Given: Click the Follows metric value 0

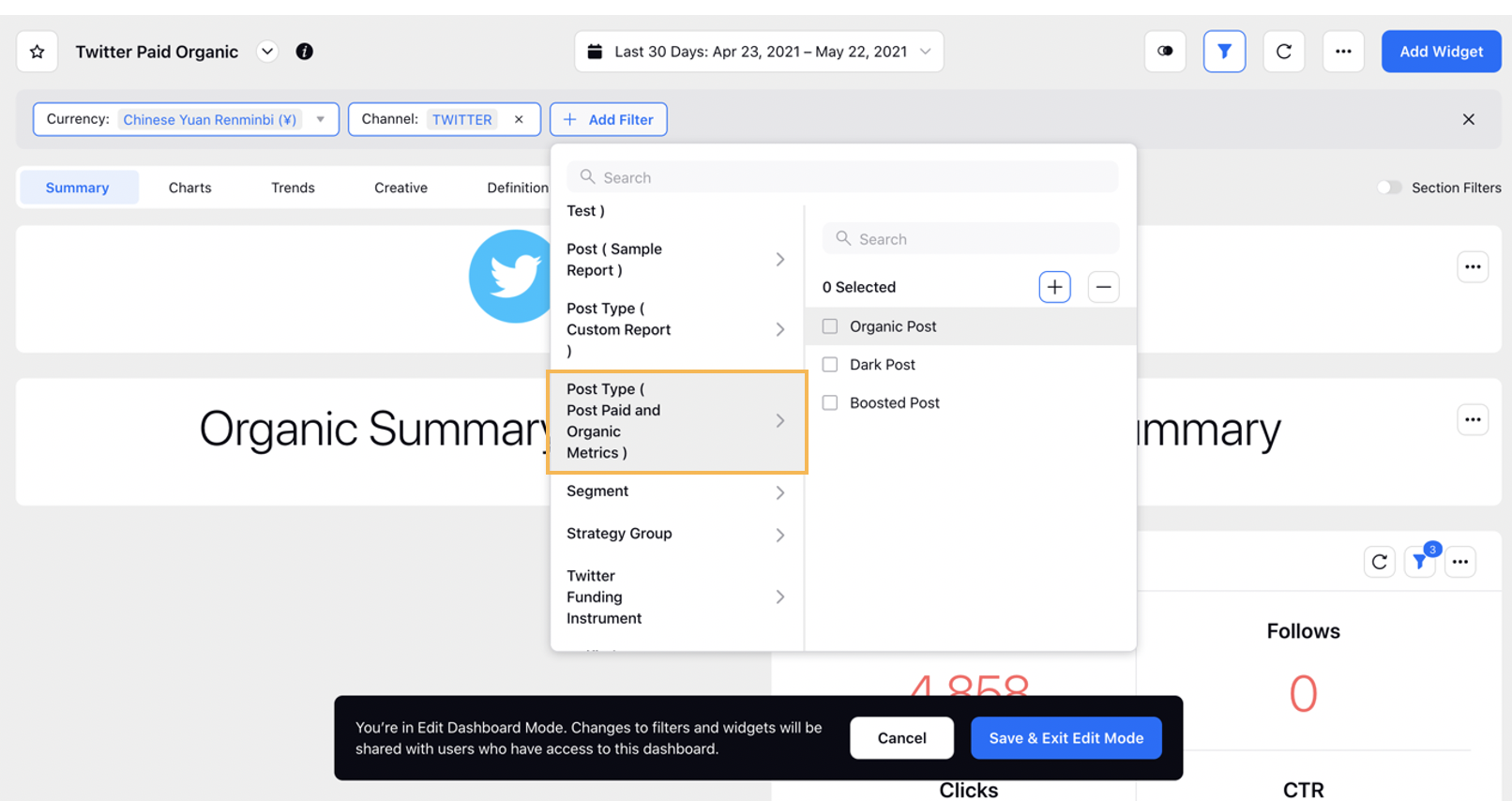Looking at the screenshot, I should [x=1303, y=694].
